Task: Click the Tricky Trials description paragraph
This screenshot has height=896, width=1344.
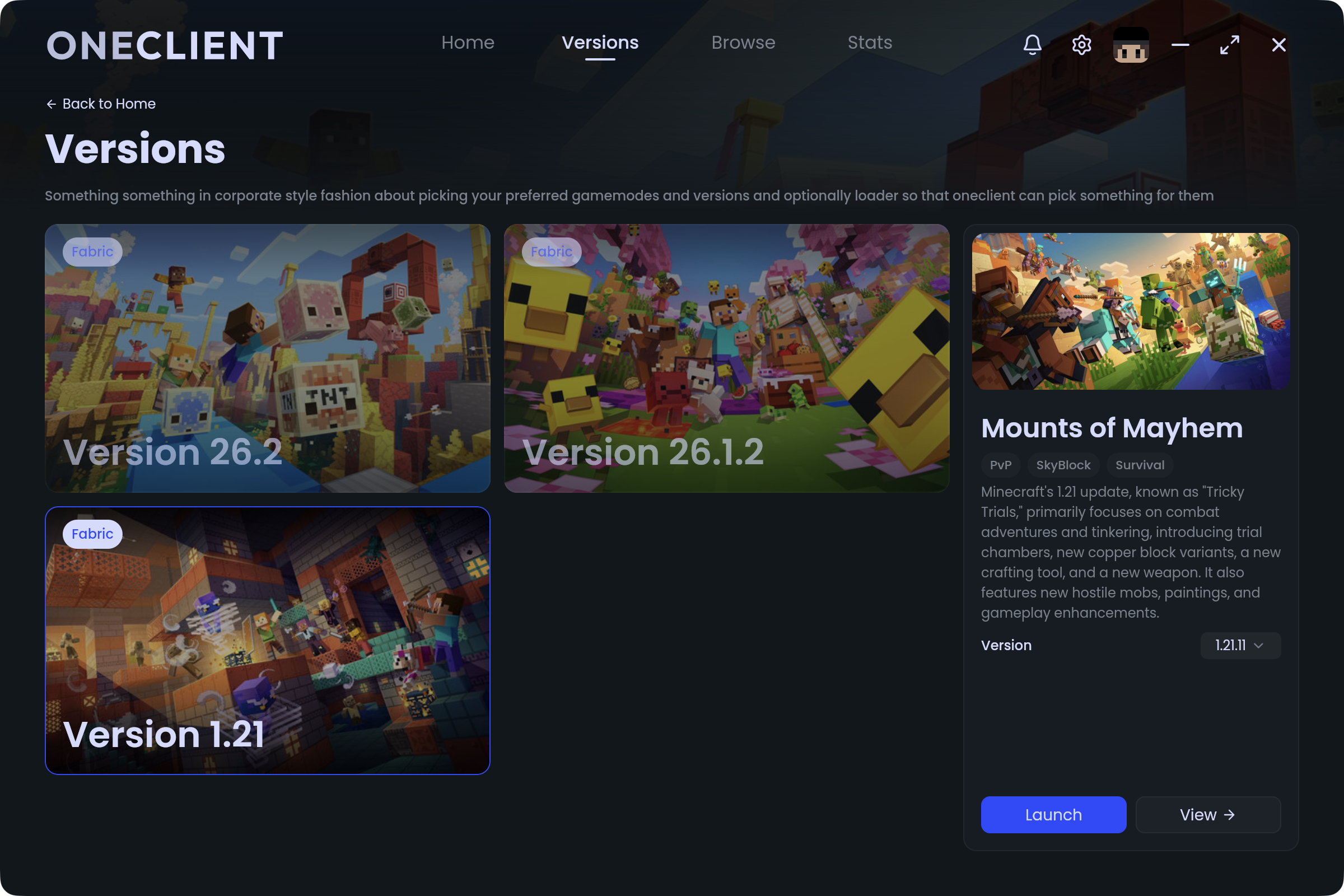Action: click(1131, 552)
